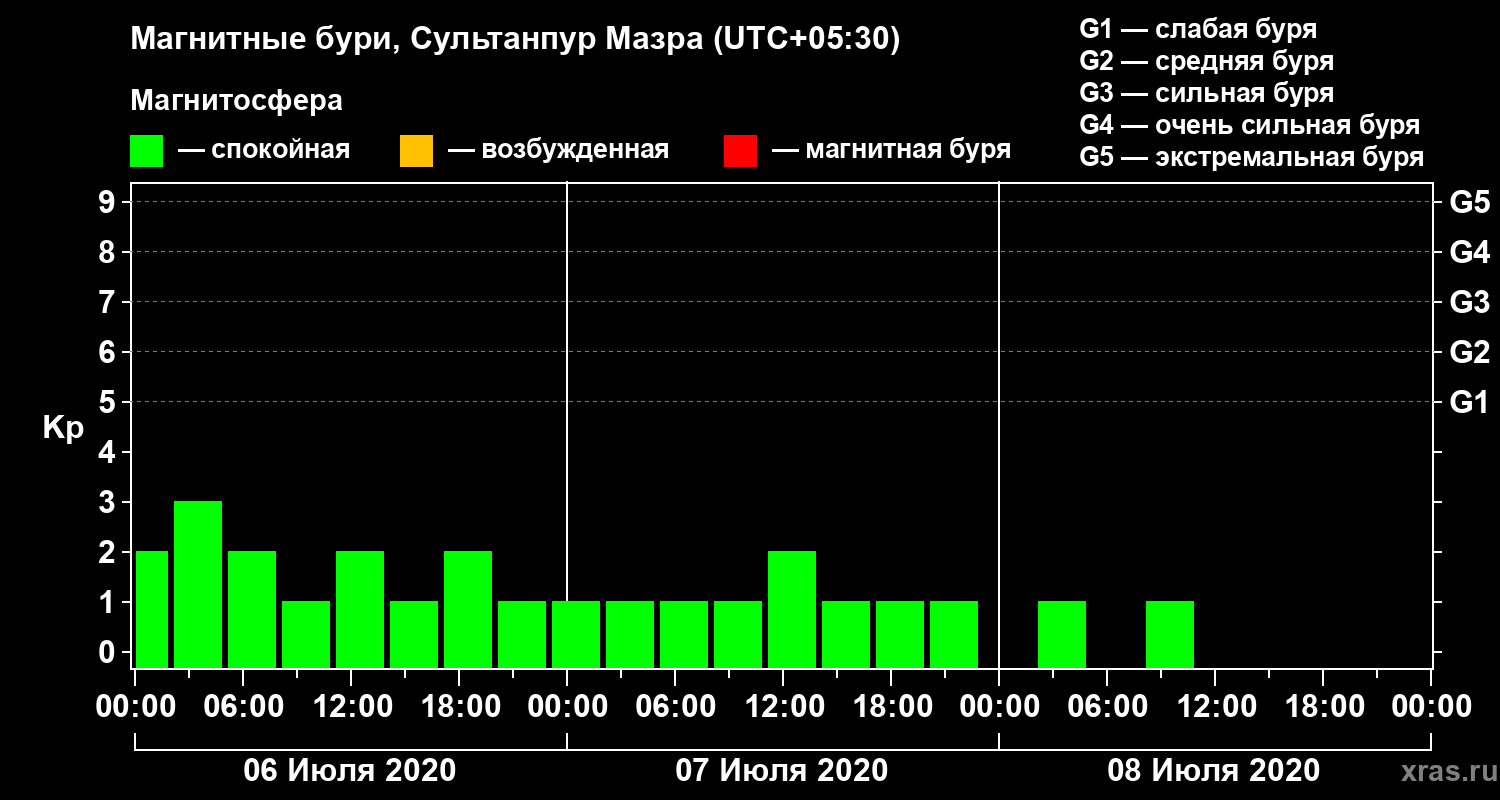Click the 'Kp' axis title
Image resolution: width=1500 pixels, height=800 pixels.
pos(63,428)
